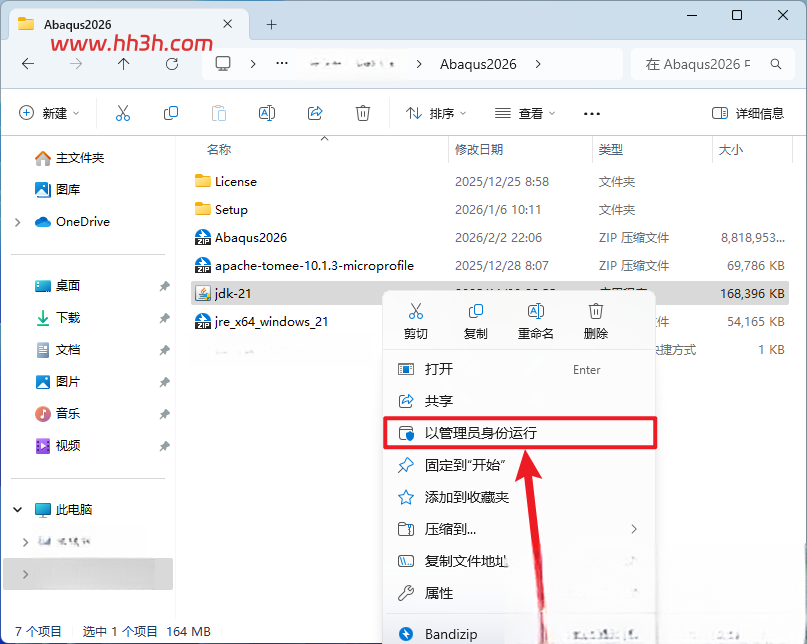Click the Cut icon in the toolbar

tap(122, 113)
